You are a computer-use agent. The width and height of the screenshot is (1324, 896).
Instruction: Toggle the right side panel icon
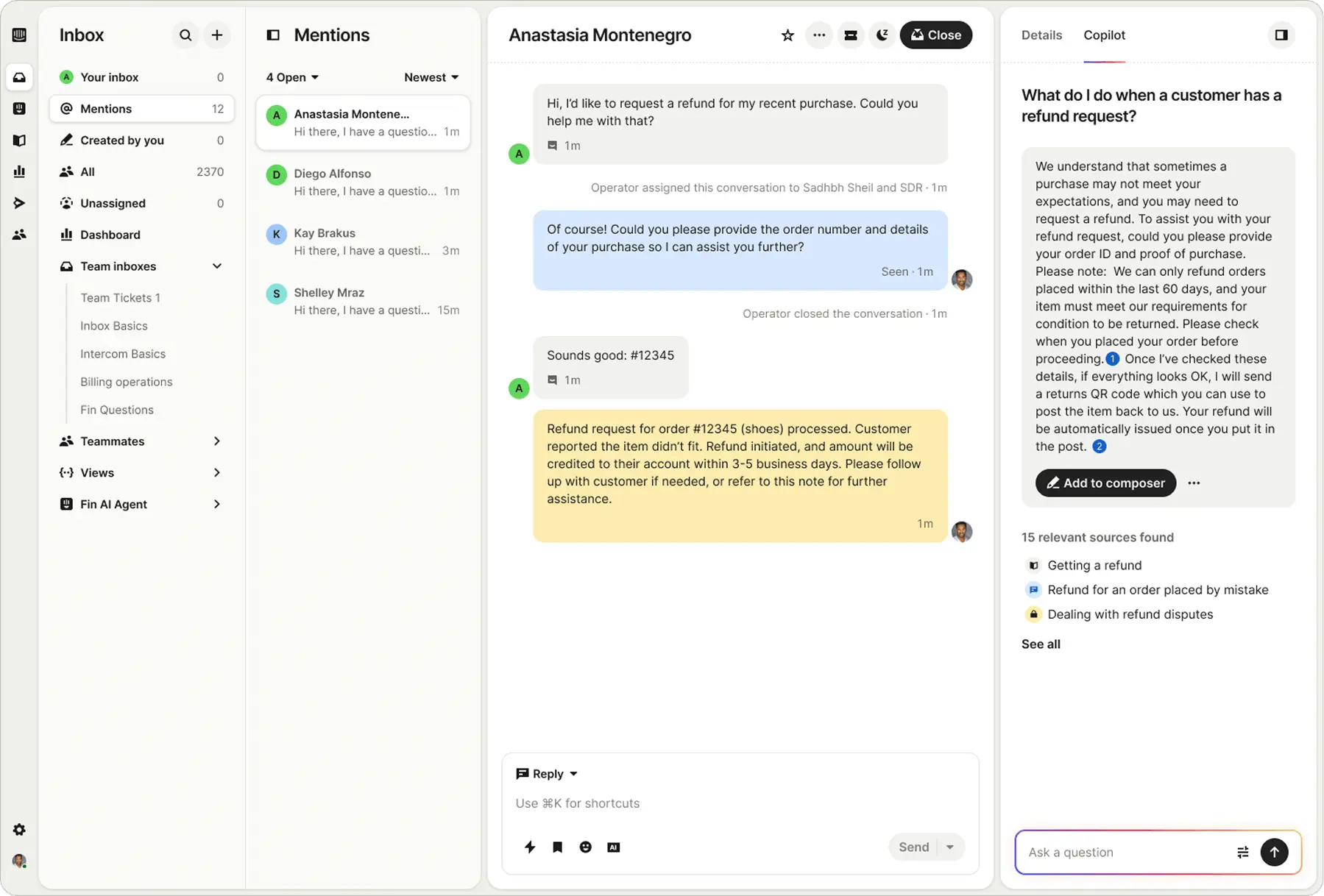1281,35
